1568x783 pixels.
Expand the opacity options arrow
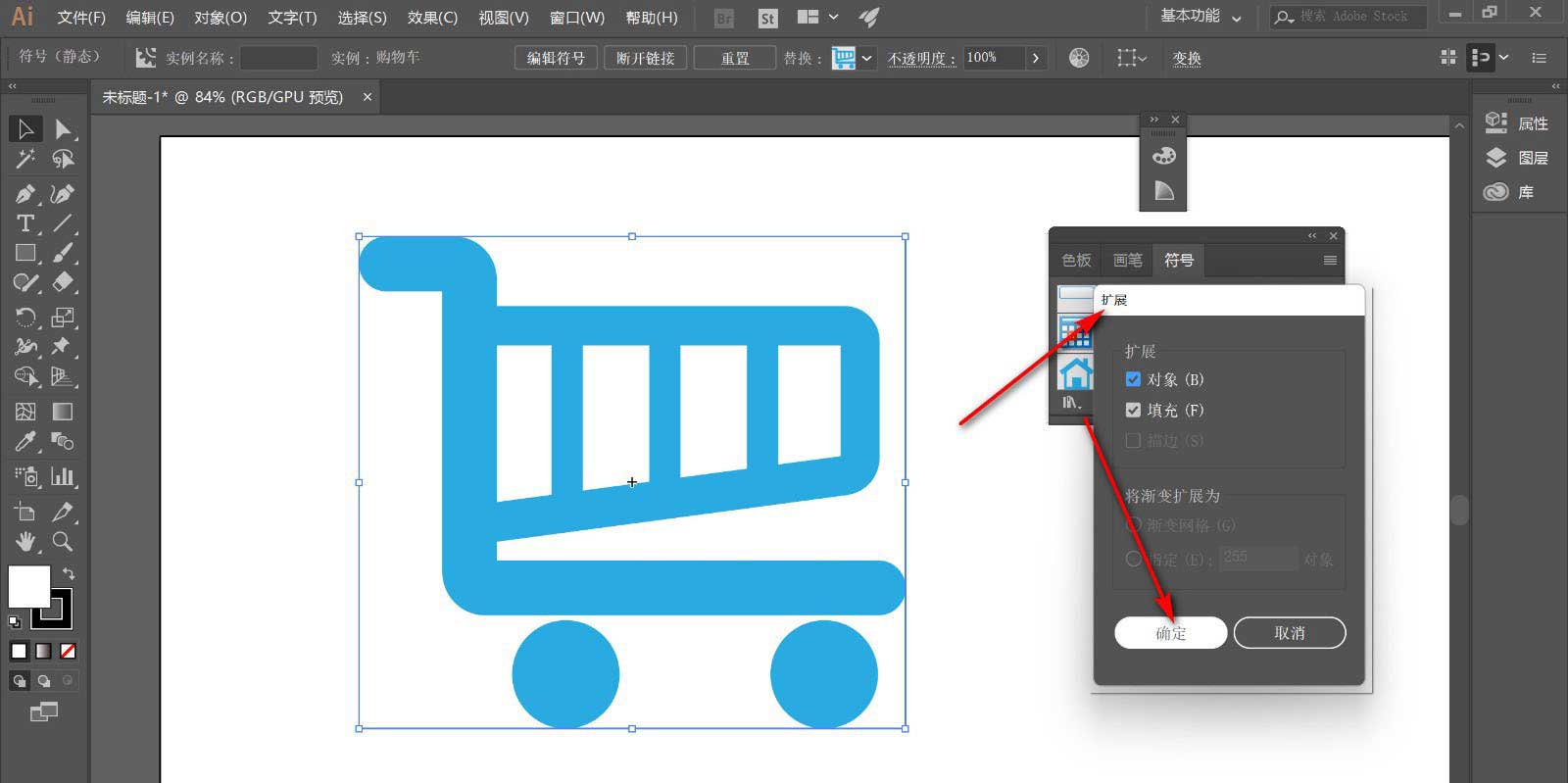point(1035,58)
